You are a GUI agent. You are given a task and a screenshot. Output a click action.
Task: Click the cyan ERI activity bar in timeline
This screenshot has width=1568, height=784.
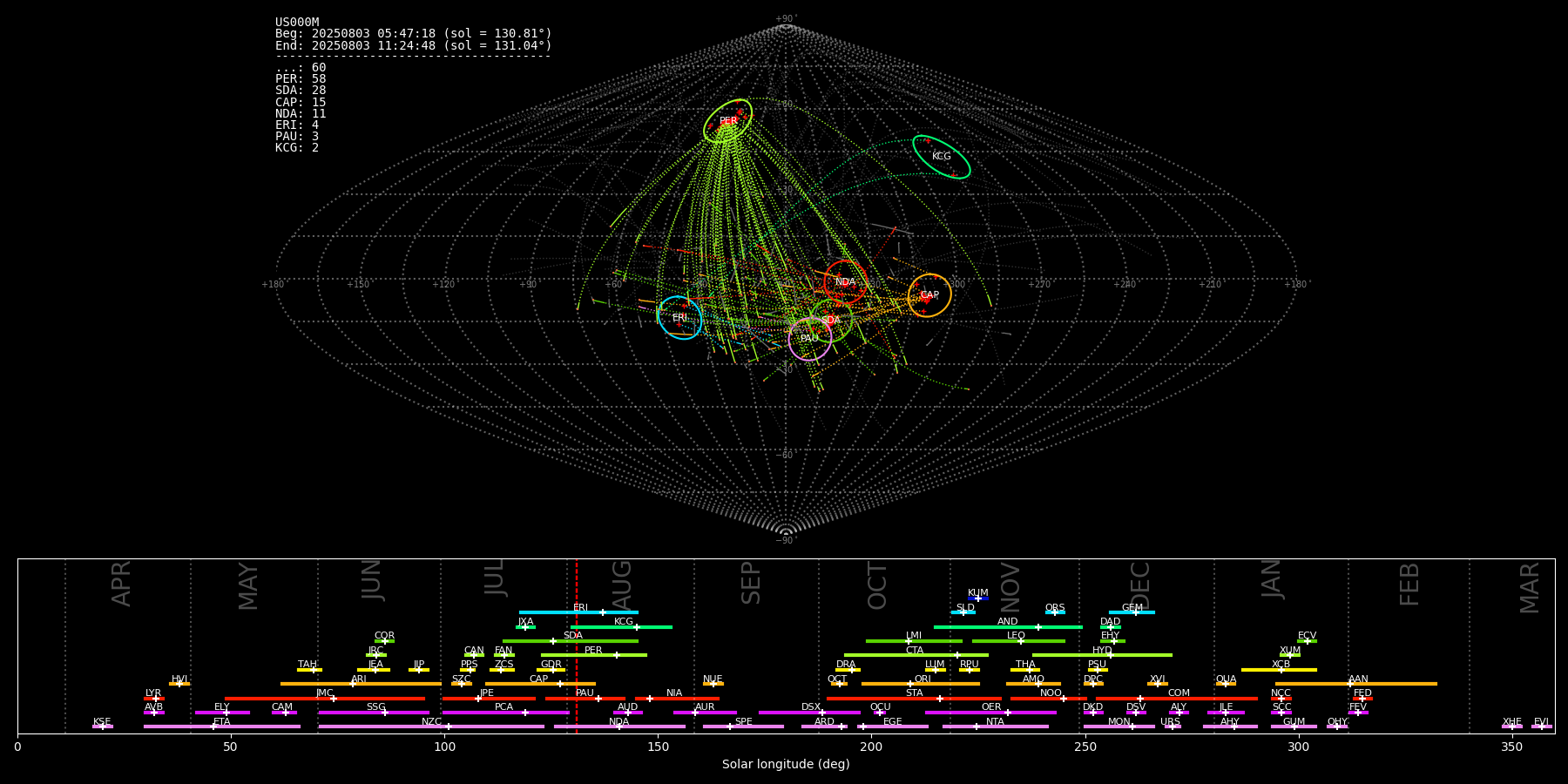click(x=578, y=612)
